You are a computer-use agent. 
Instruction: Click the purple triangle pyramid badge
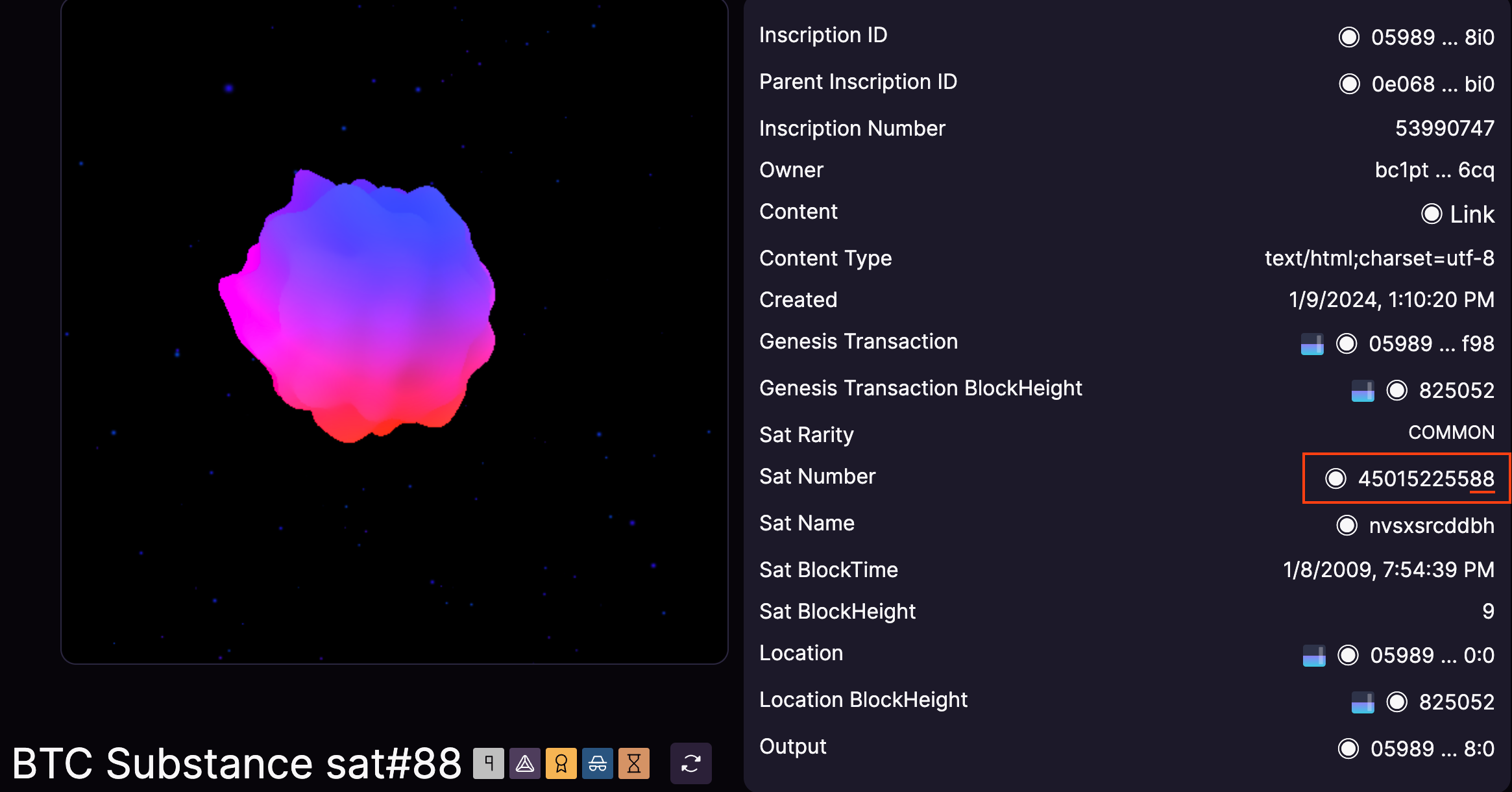tap(525, 763)
